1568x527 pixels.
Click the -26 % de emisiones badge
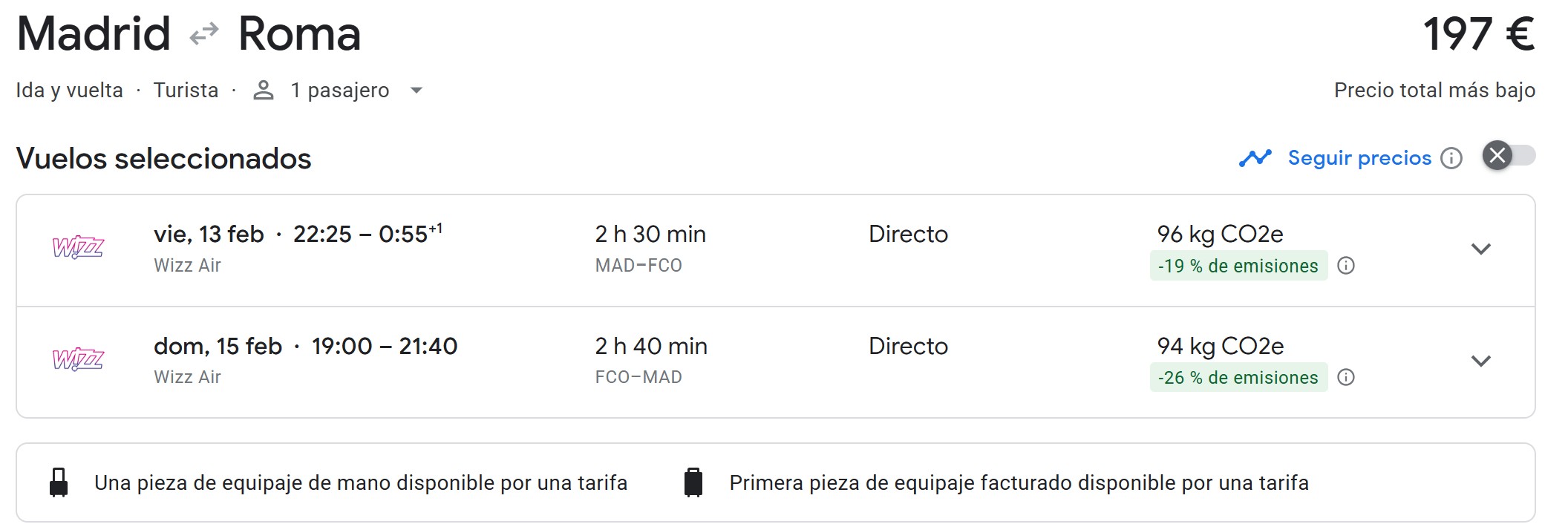[1238, 378]
